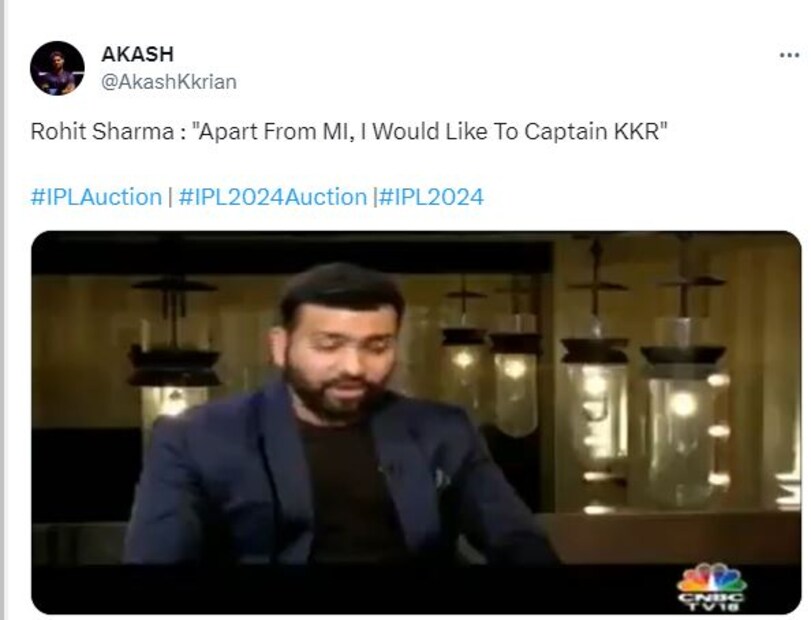The image size is (811, 620).
Task: Click empty area right of the @AkashKkrian handle
Action: pos(507,82)
